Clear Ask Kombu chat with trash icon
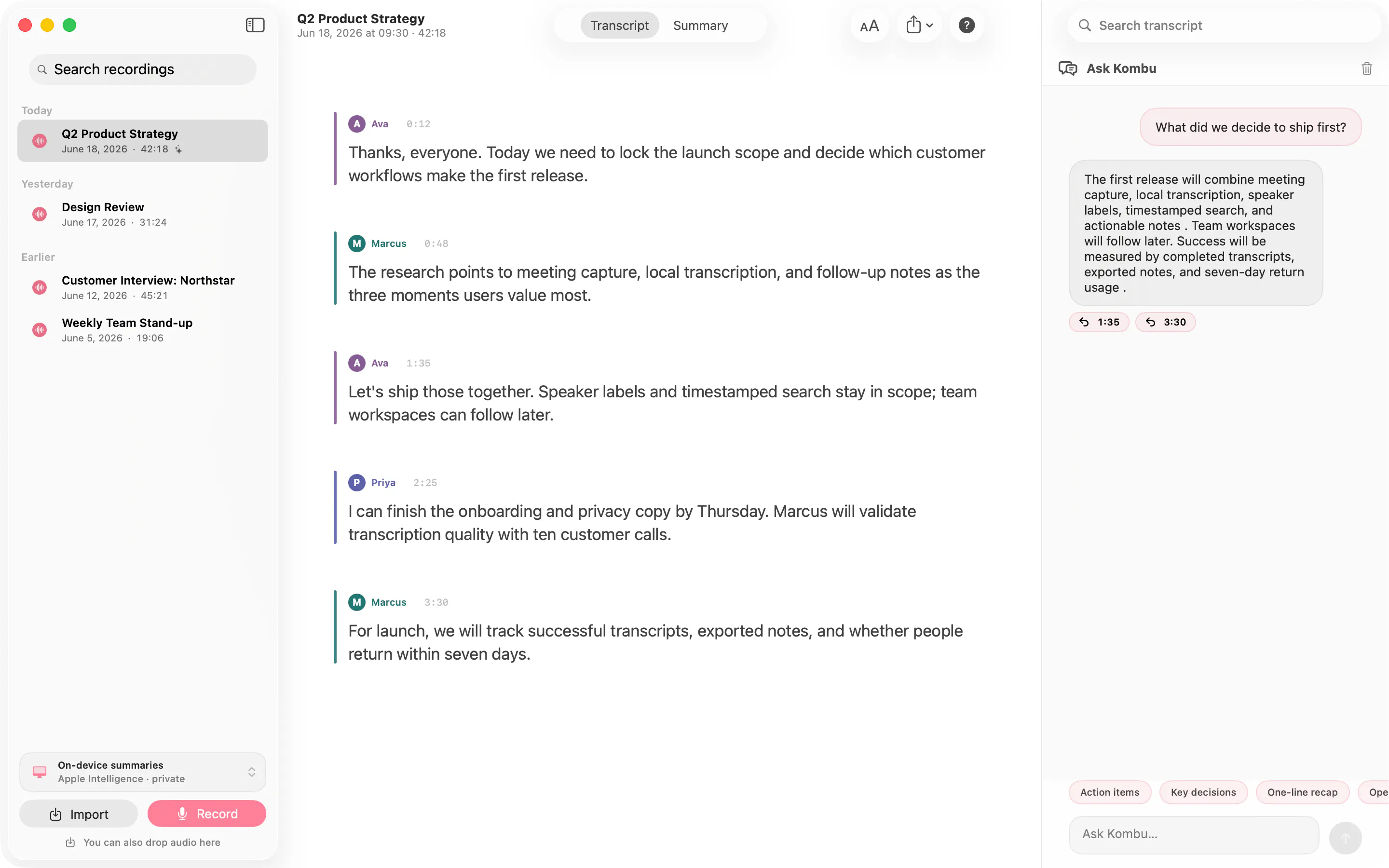Image resolution: width=1389 pixels, height=868 pixels. point(1367,68)
